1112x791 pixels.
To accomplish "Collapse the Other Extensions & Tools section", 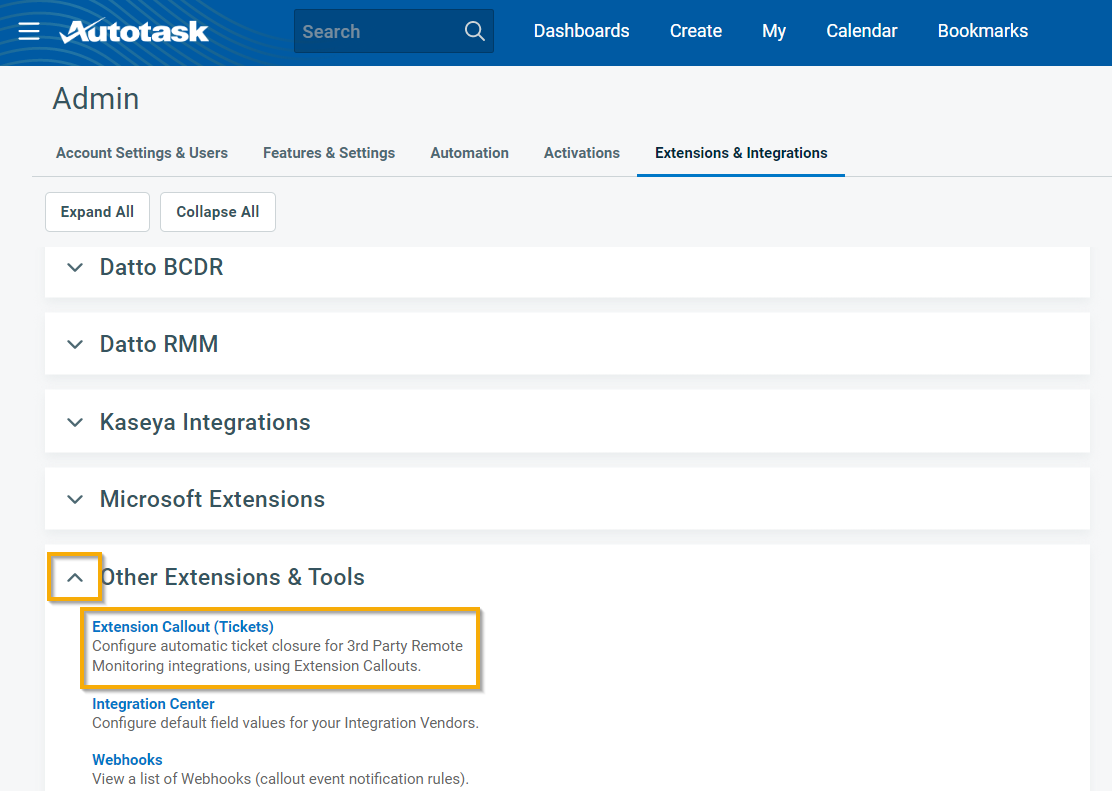I will [75, 578].
